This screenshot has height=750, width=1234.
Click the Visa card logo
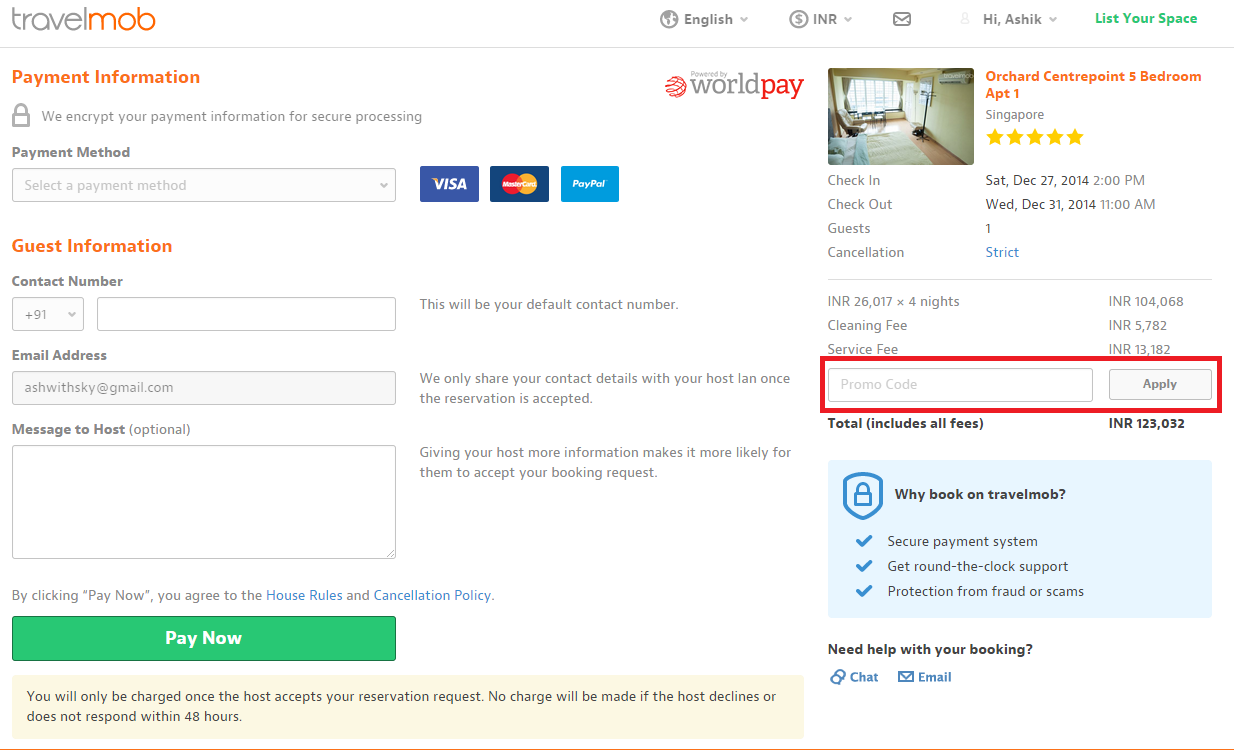(x=449, y=184)
